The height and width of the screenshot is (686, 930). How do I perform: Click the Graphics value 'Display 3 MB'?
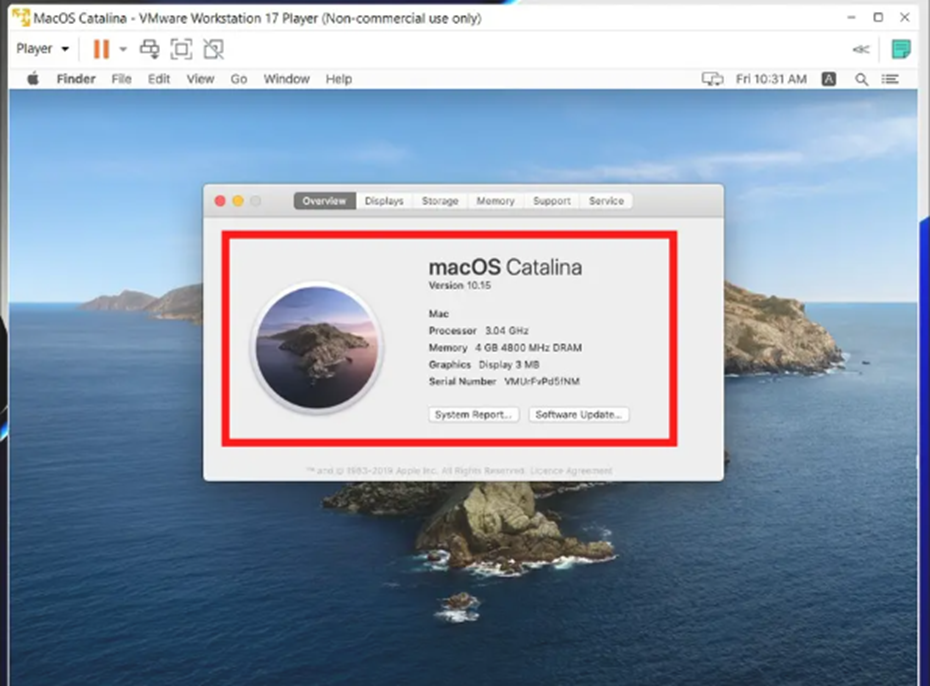coord(509,365)
